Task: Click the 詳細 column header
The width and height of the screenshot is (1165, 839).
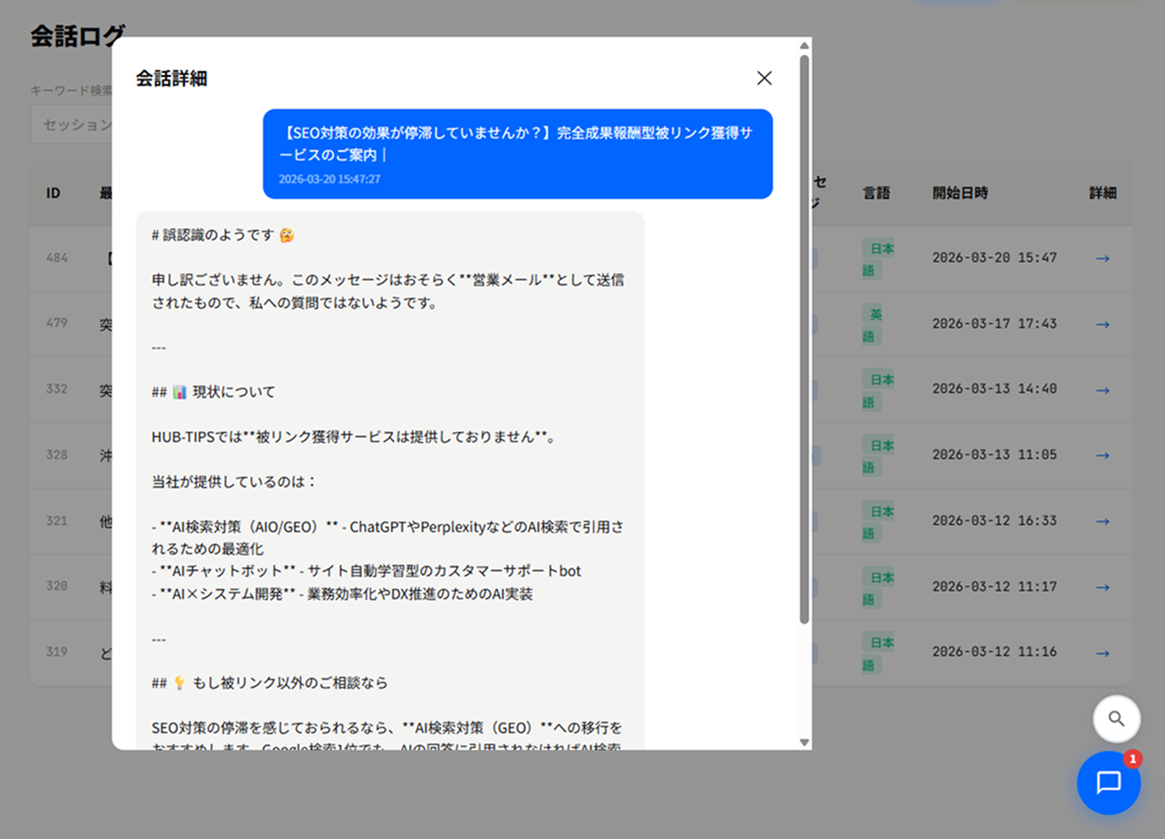Action: coord(1103,193)
